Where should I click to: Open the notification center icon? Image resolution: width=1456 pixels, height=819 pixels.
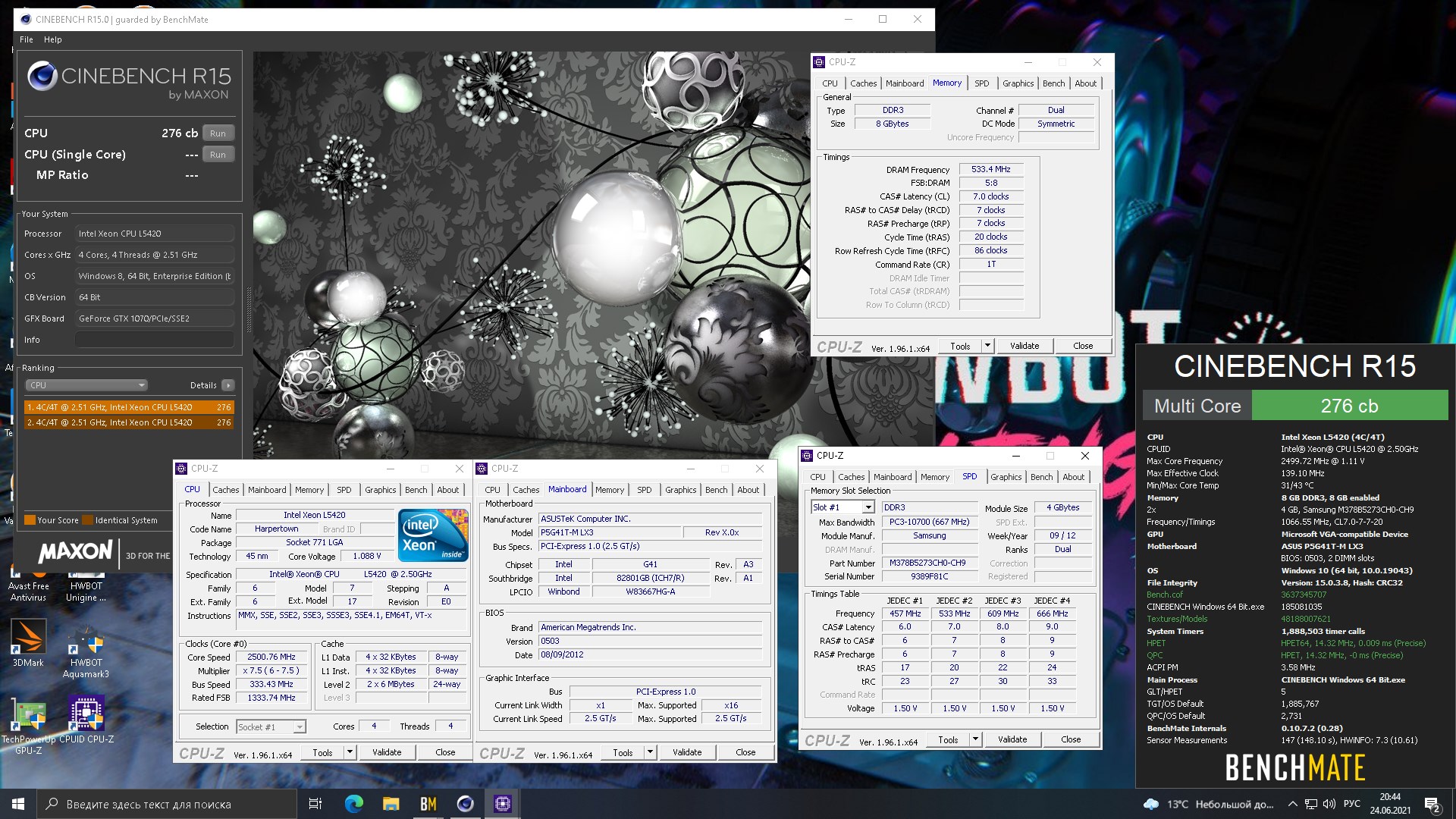pyautogui.click(x=1432, y=804)
